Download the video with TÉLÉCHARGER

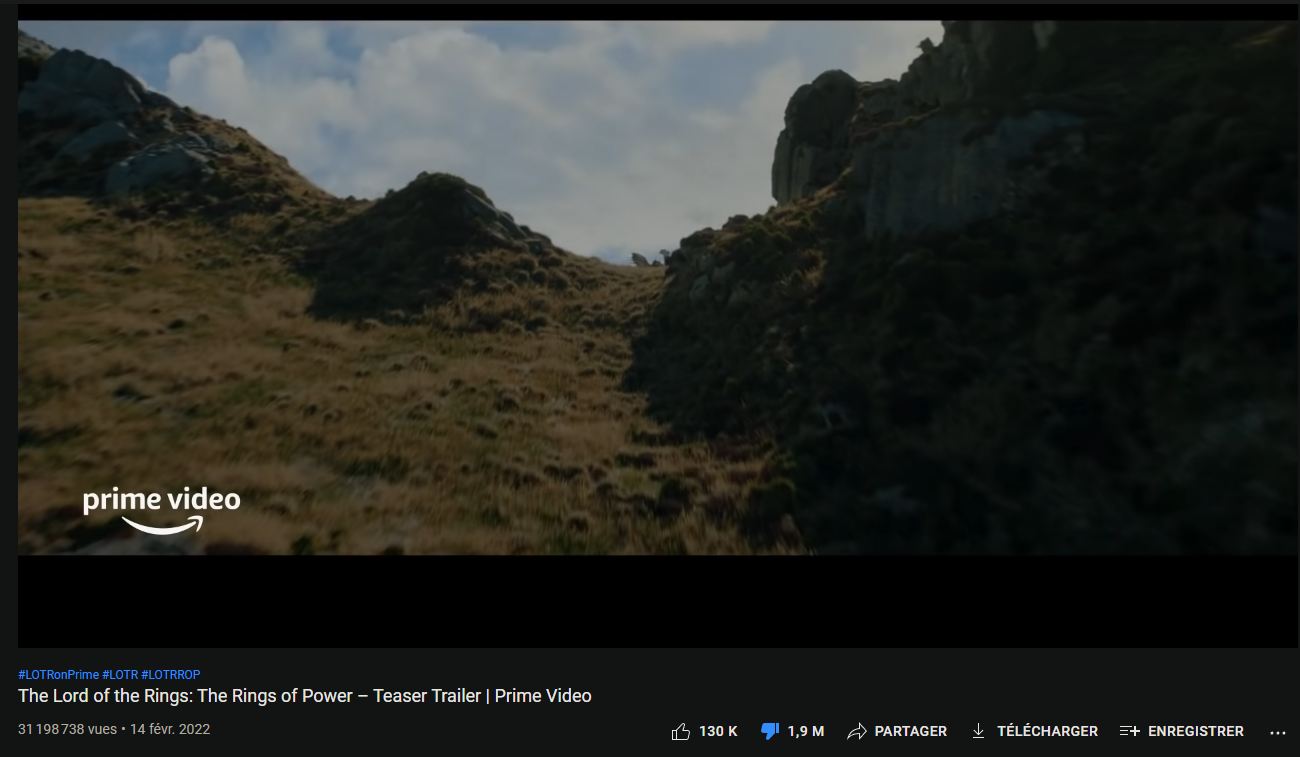(1034, 731)
